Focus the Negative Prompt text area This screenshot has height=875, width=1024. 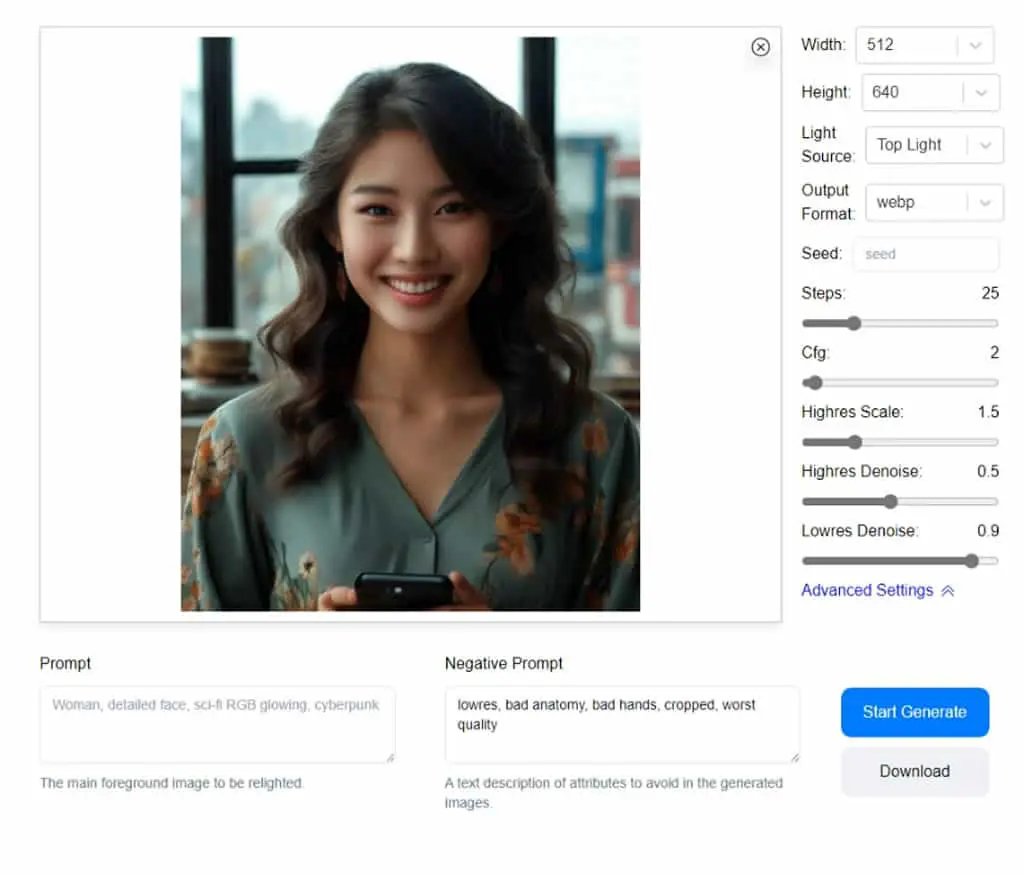click(622, 725)
